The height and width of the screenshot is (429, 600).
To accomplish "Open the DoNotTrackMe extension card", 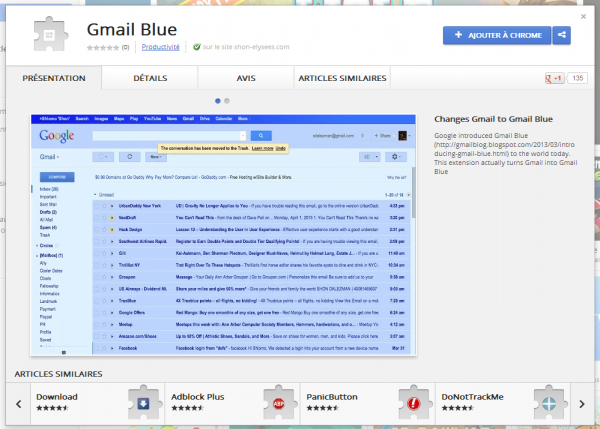I will tap(503, 404).
